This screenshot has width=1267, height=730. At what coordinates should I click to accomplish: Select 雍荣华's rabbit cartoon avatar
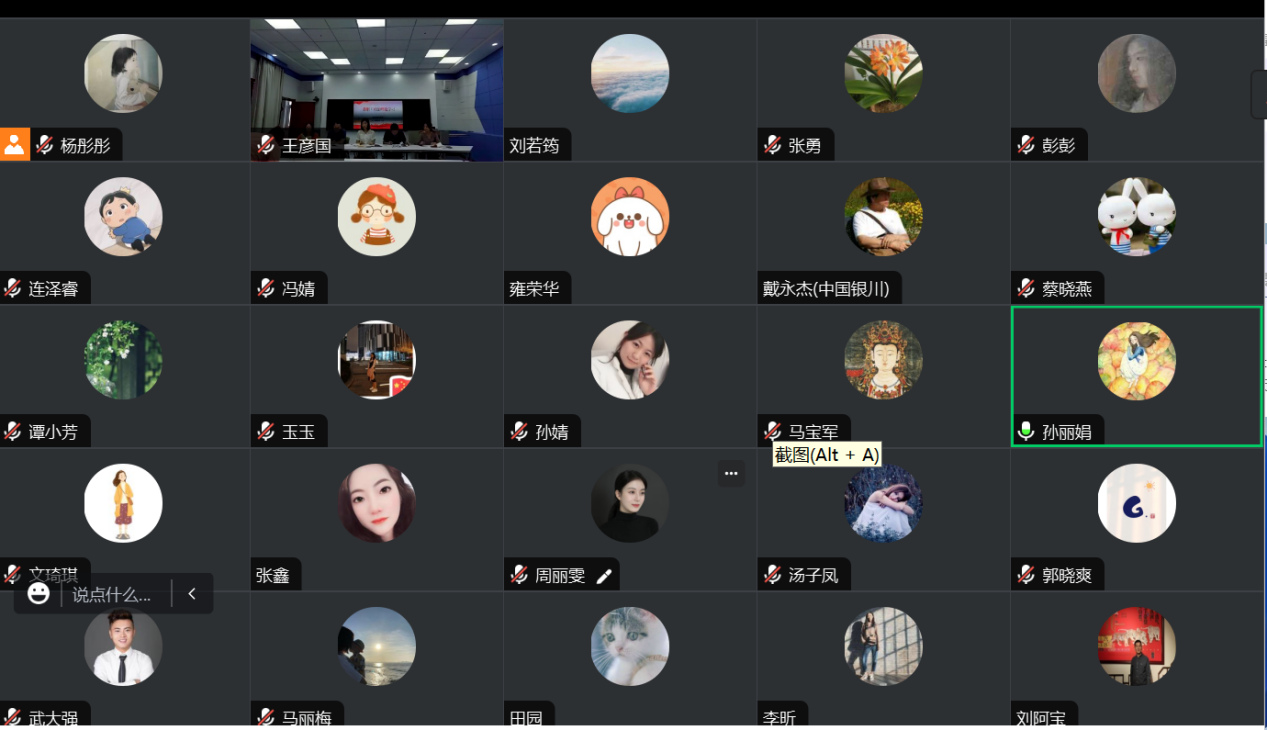click(x=630, y=217)
